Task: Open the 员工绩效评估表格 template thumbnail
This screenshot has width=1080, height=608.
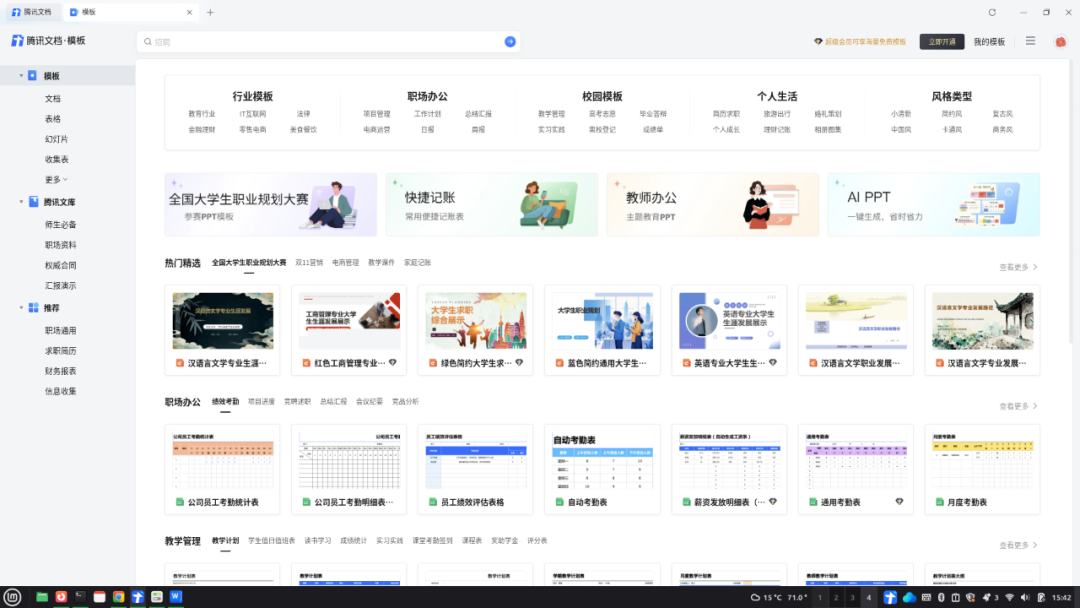Action: pyautogui.click(x=476, y=460)
